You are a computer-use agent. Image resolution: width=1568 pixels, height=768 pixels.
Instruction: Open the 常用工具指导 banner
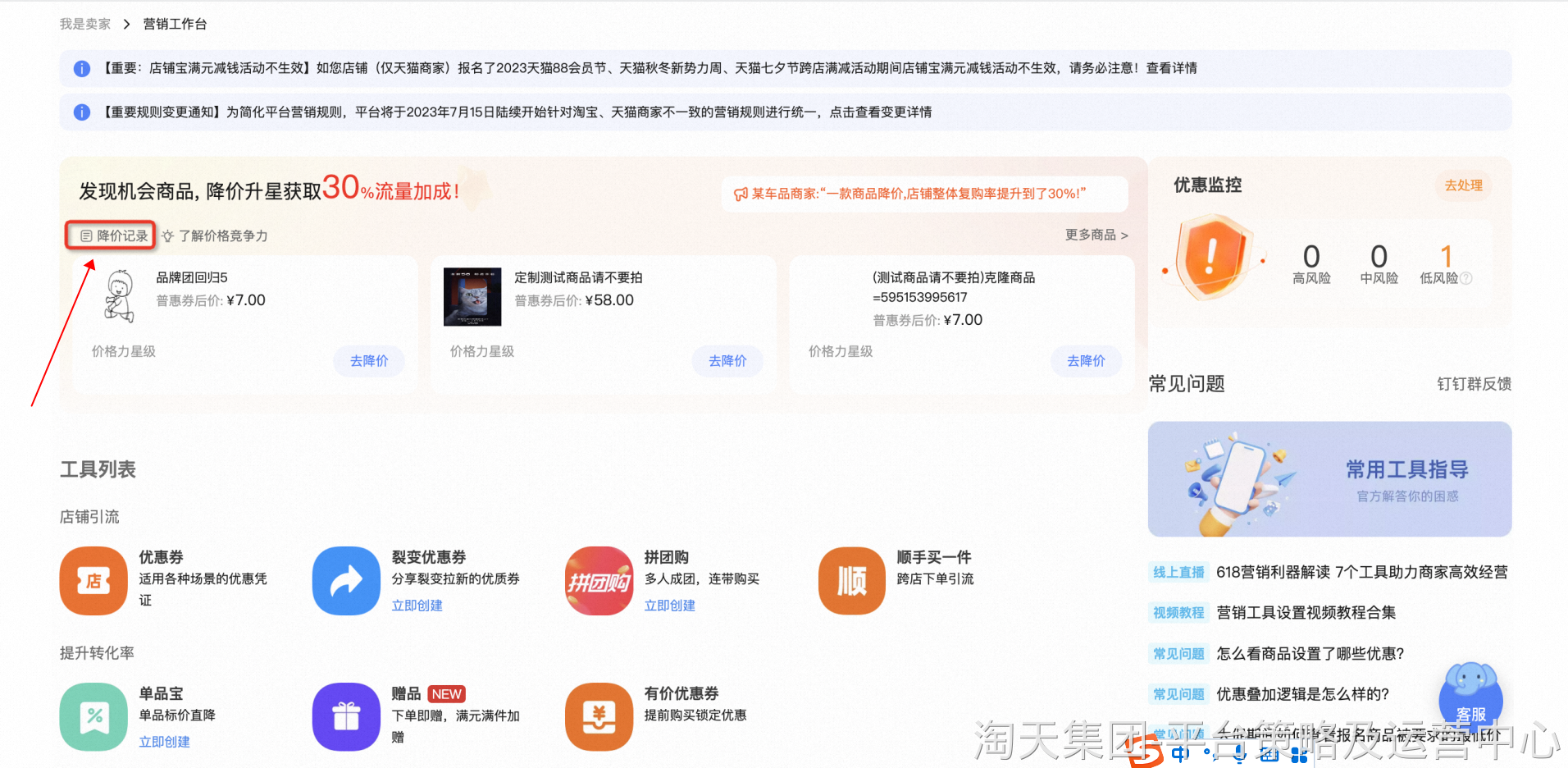[1329, 479]
